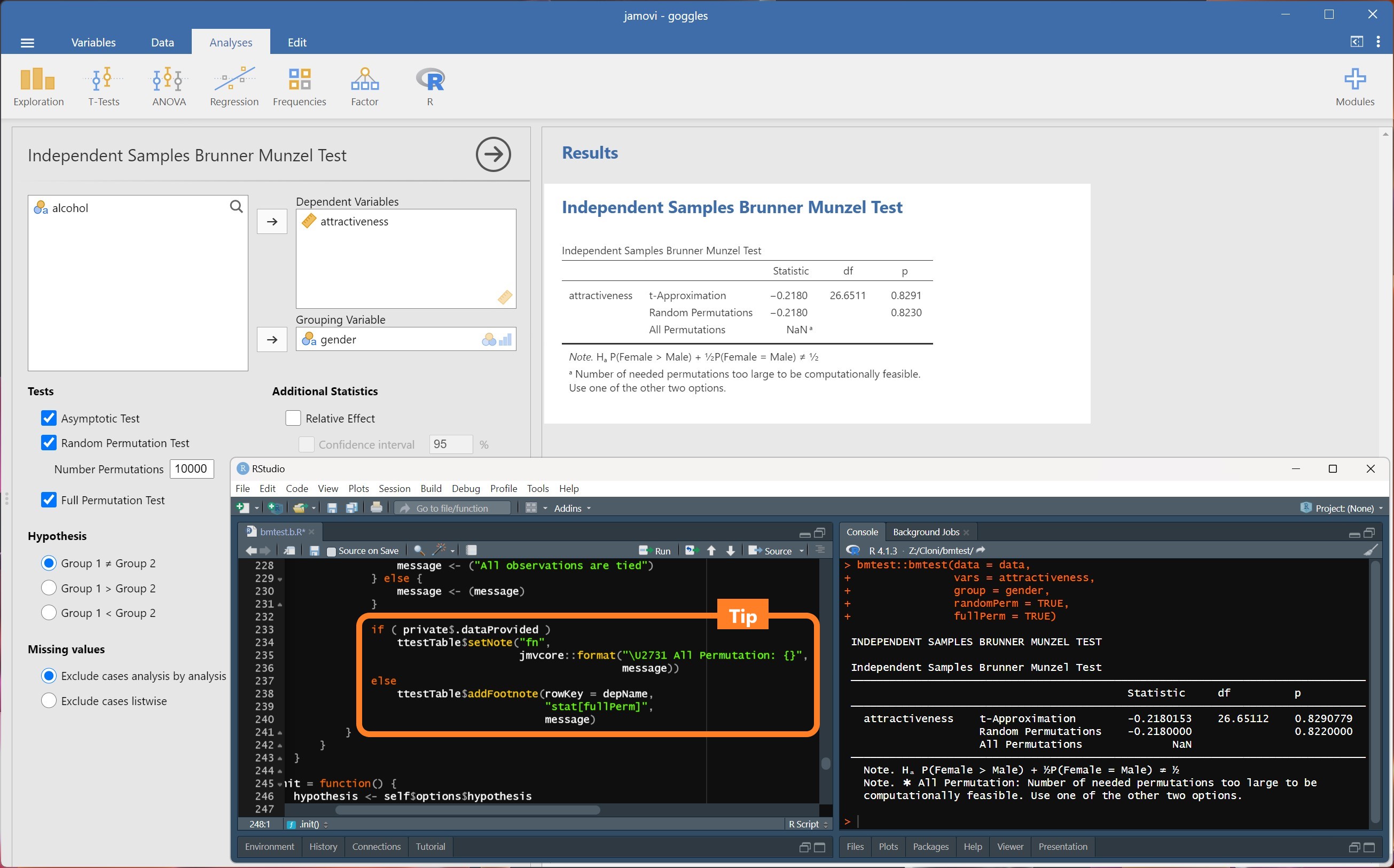Screen dimensions: 1394x868
Task: Uncheck the Asymptotic Test checkbox
Action: click(49, 418)
